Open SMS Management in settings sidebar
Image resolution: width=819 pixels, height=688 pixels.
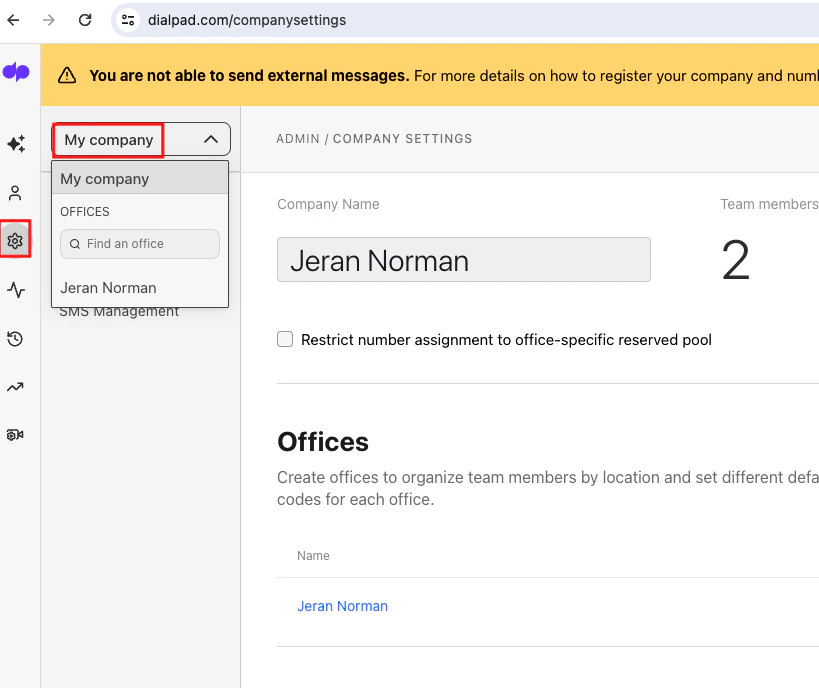[x=119, y=312]
